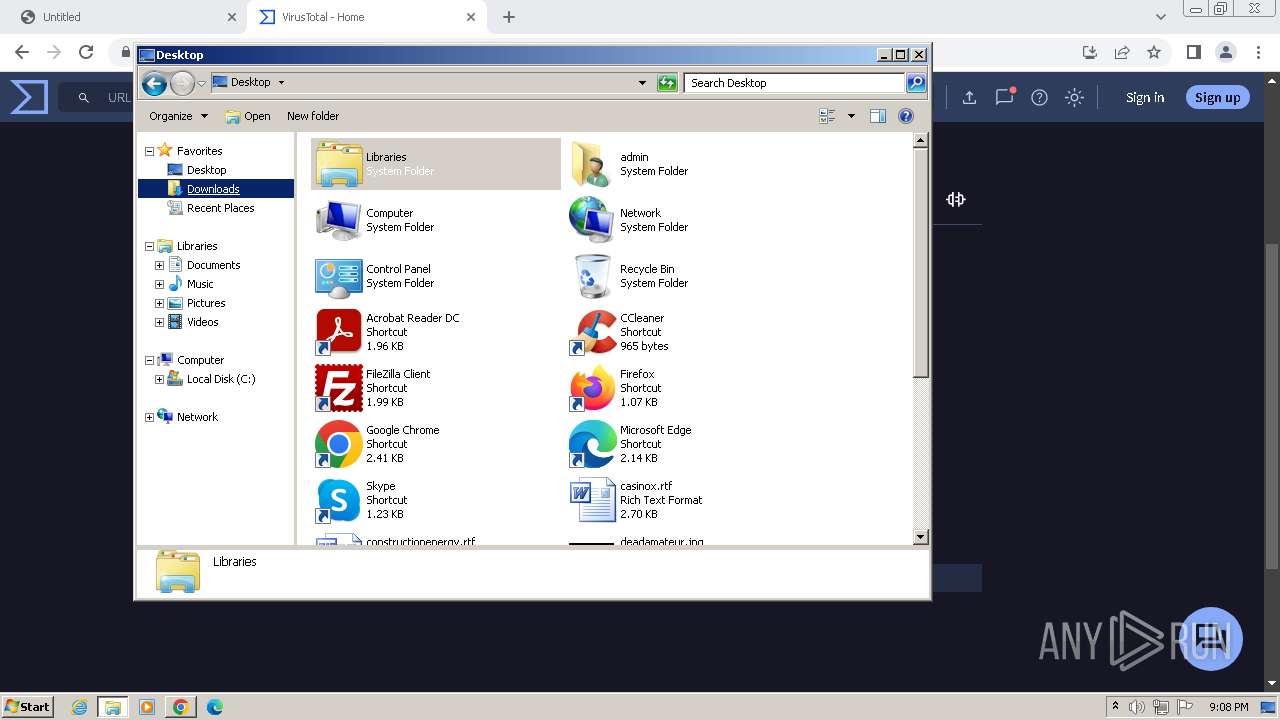Expand the Documents library node

pyautogui.click(x=159, y=265)
